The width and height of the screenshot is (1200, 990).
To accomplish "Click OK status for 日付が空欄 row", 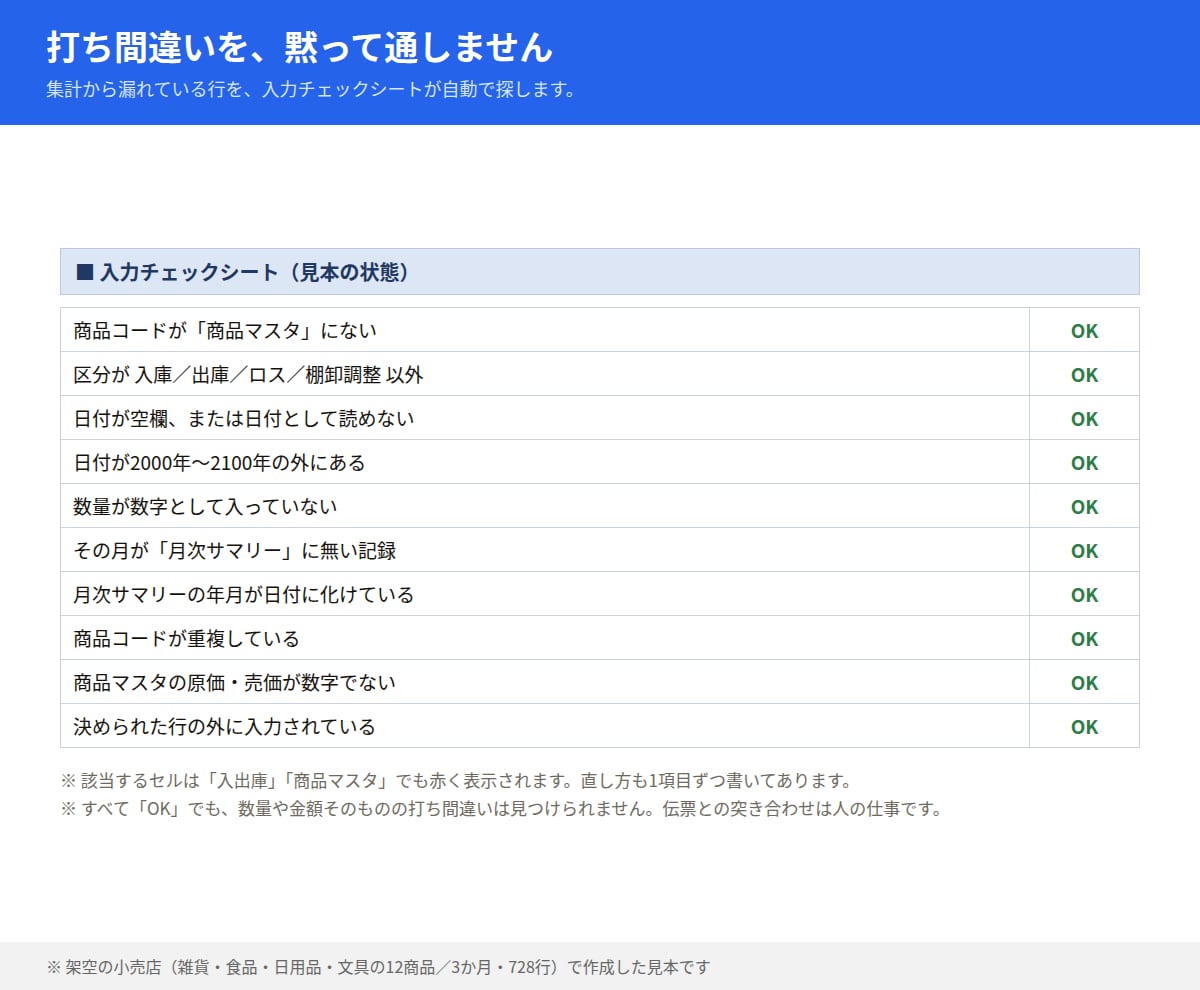I will click(x=1084, y=419).
